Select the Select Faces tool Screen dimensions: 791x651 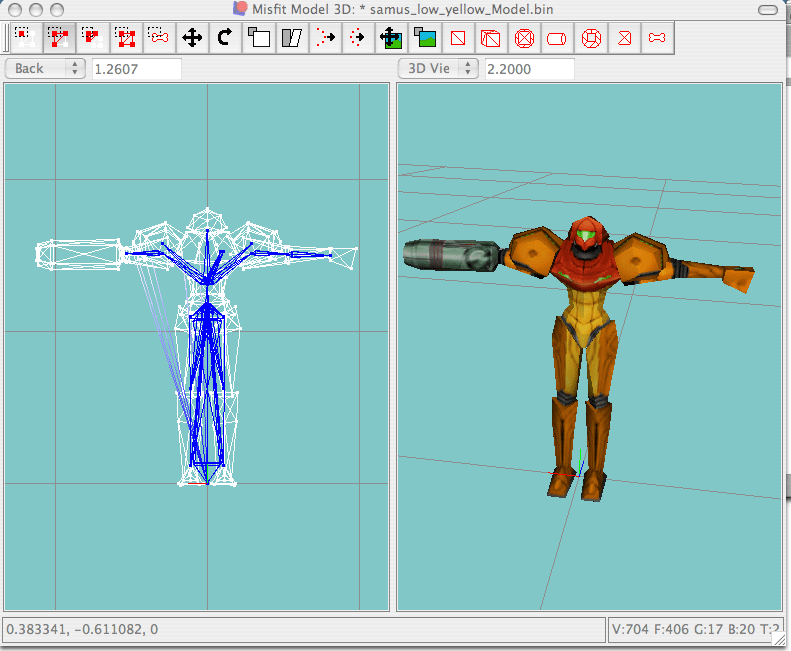[x=59, y=37]
